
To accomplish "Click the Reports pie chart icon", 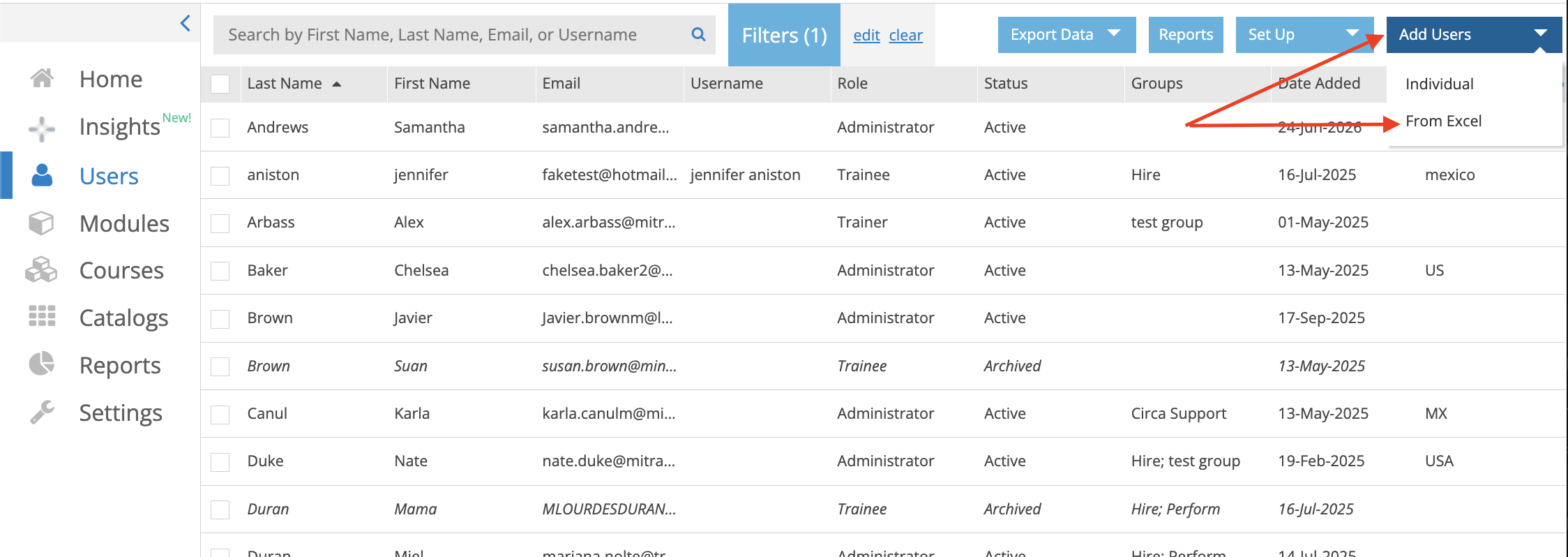I will coord(42,364).
